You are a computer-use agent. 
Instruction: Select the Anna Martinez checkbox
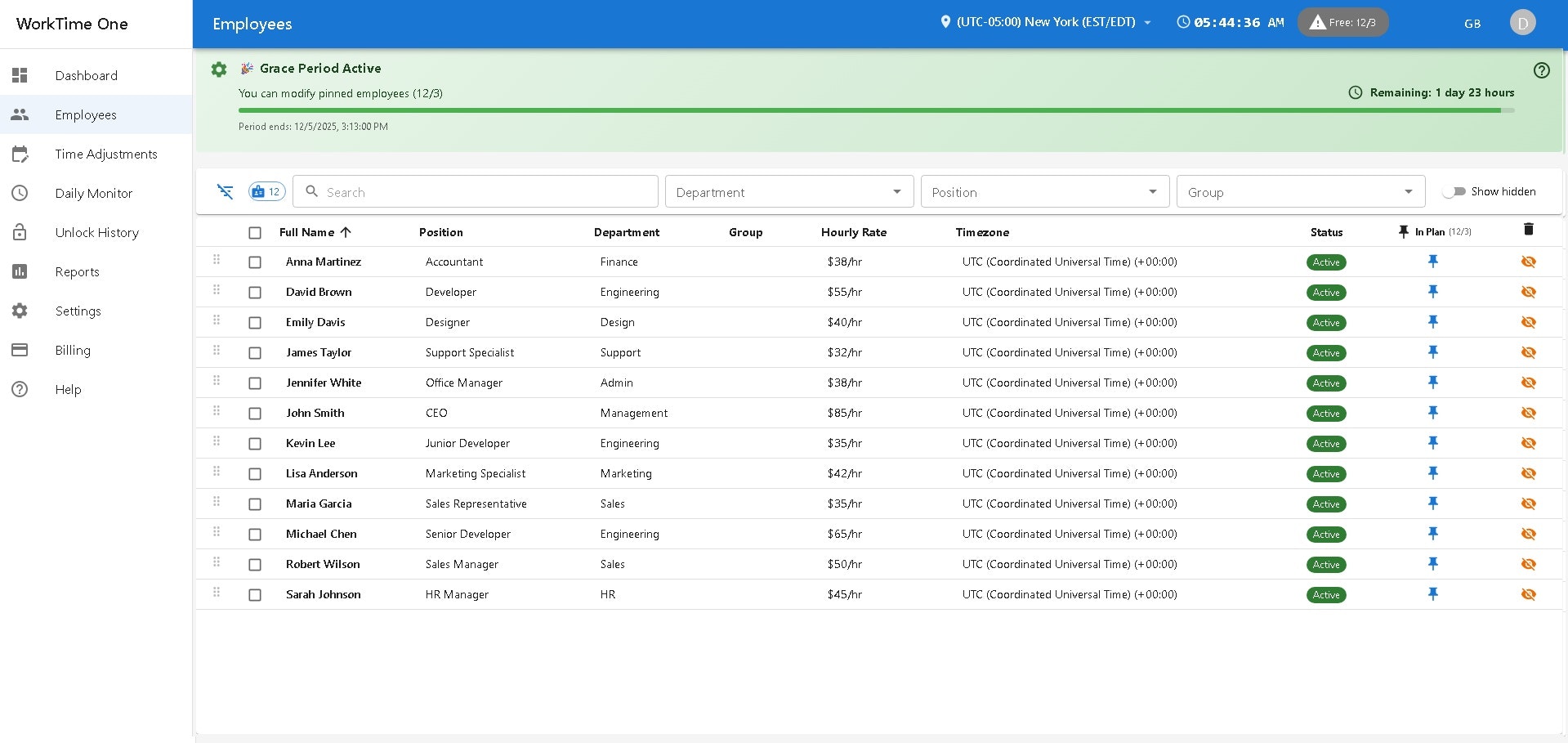tap(255, 262)
